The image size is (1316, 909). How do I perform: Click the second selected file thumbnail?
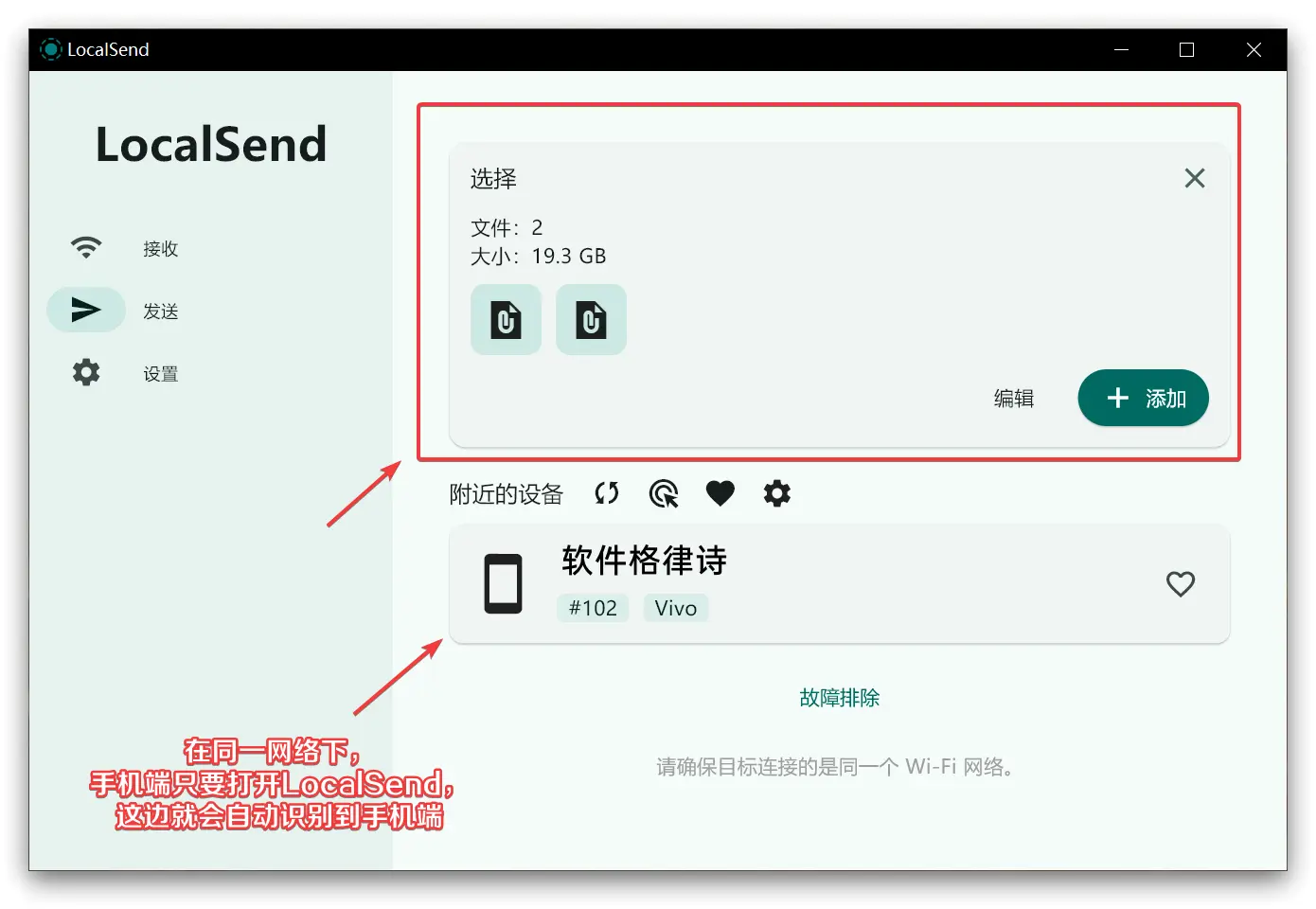coord(591,320)
